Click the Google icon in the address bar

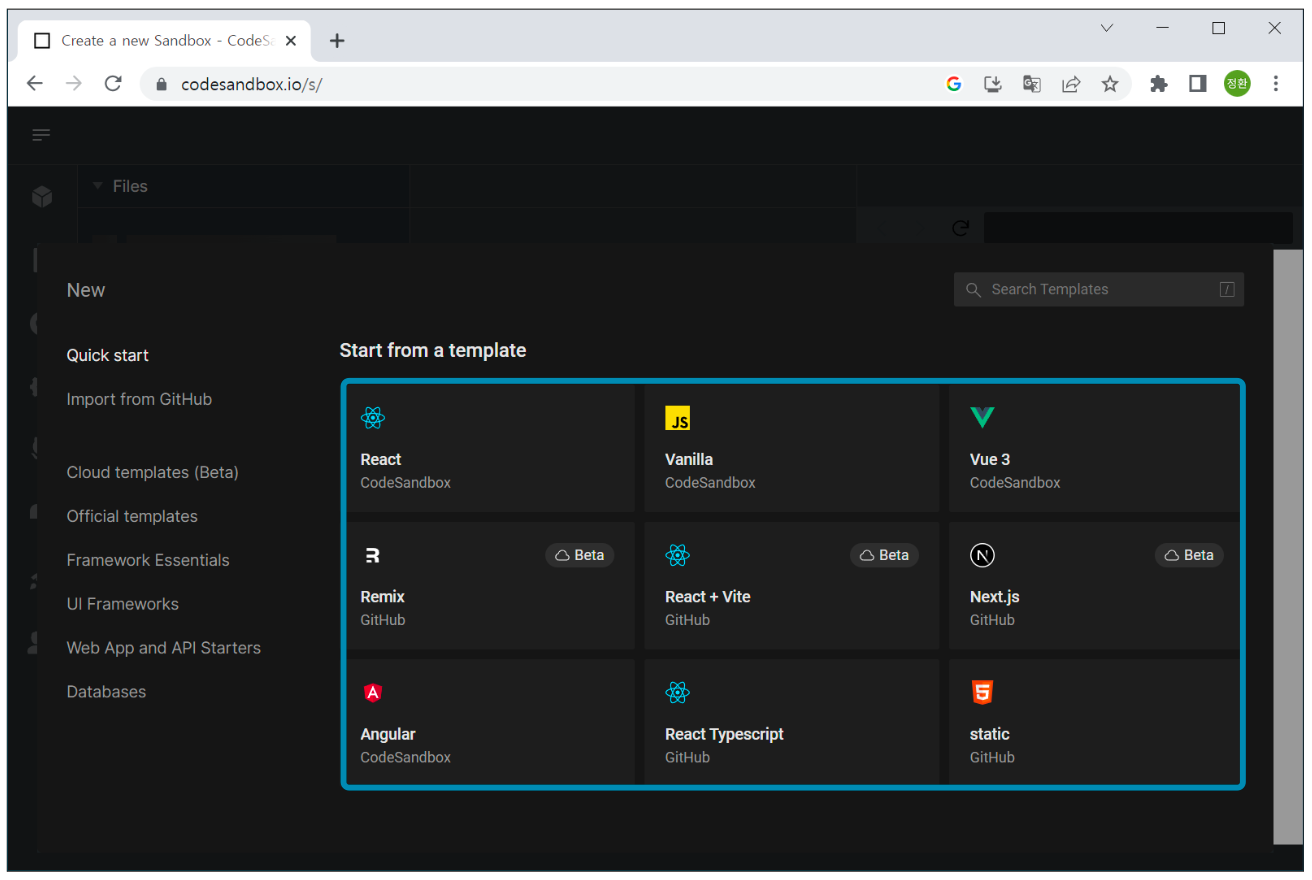[954, 84]
